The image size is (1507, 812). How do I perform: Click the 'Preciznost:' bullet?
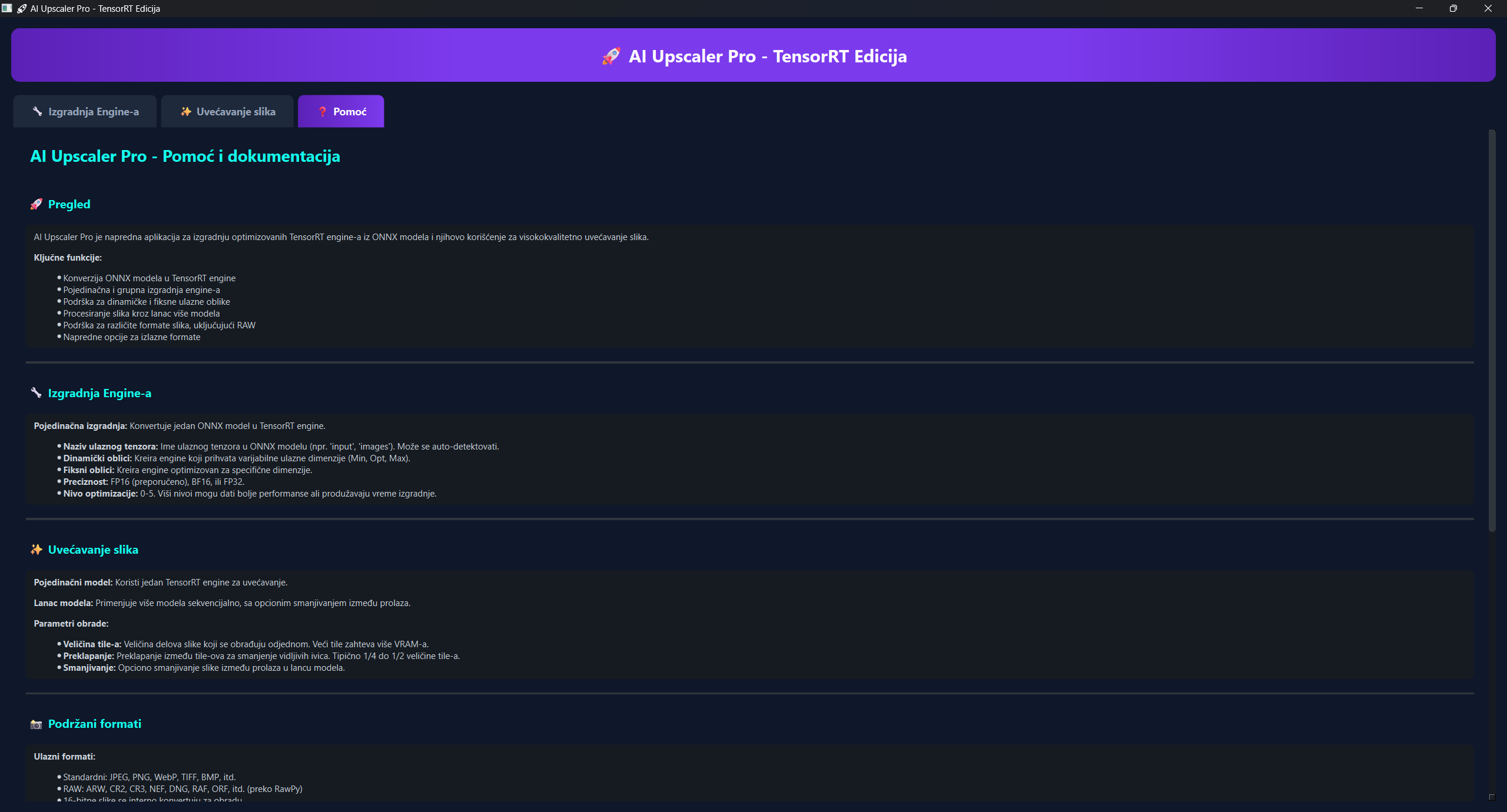pos(154,482)
